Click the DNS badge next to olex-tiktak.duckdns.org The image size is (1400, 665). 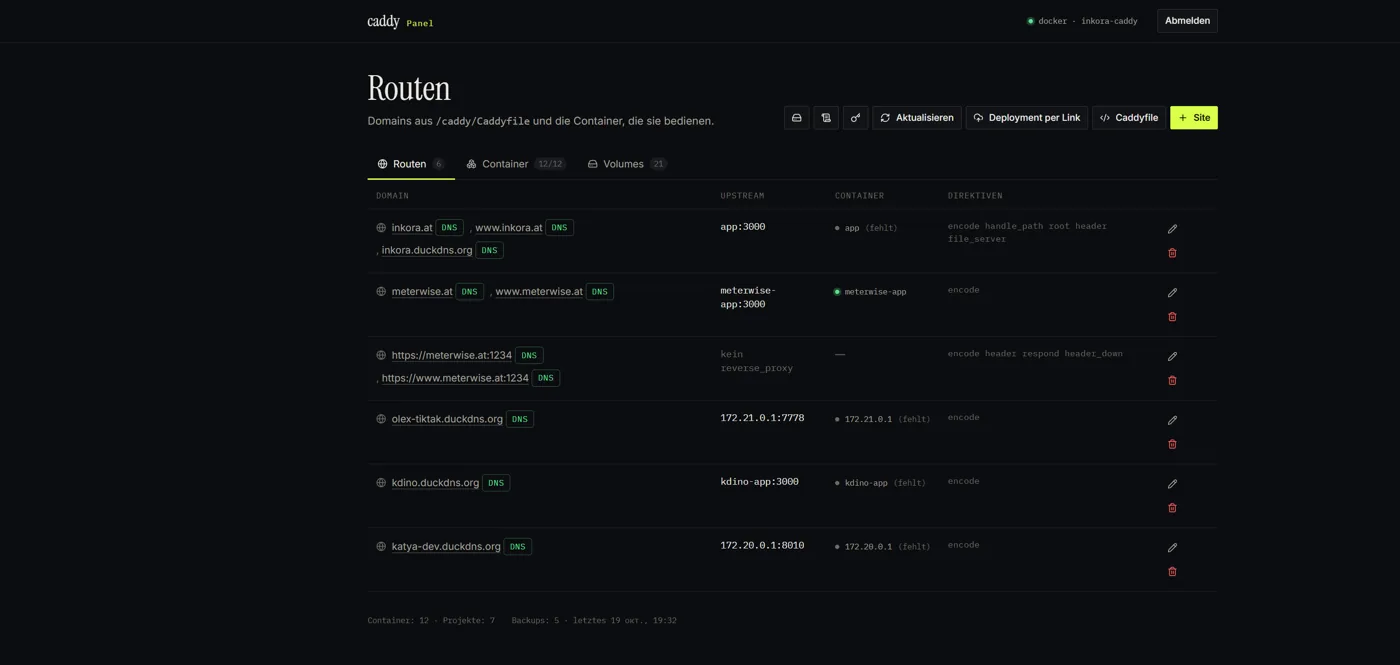(520, 419)
